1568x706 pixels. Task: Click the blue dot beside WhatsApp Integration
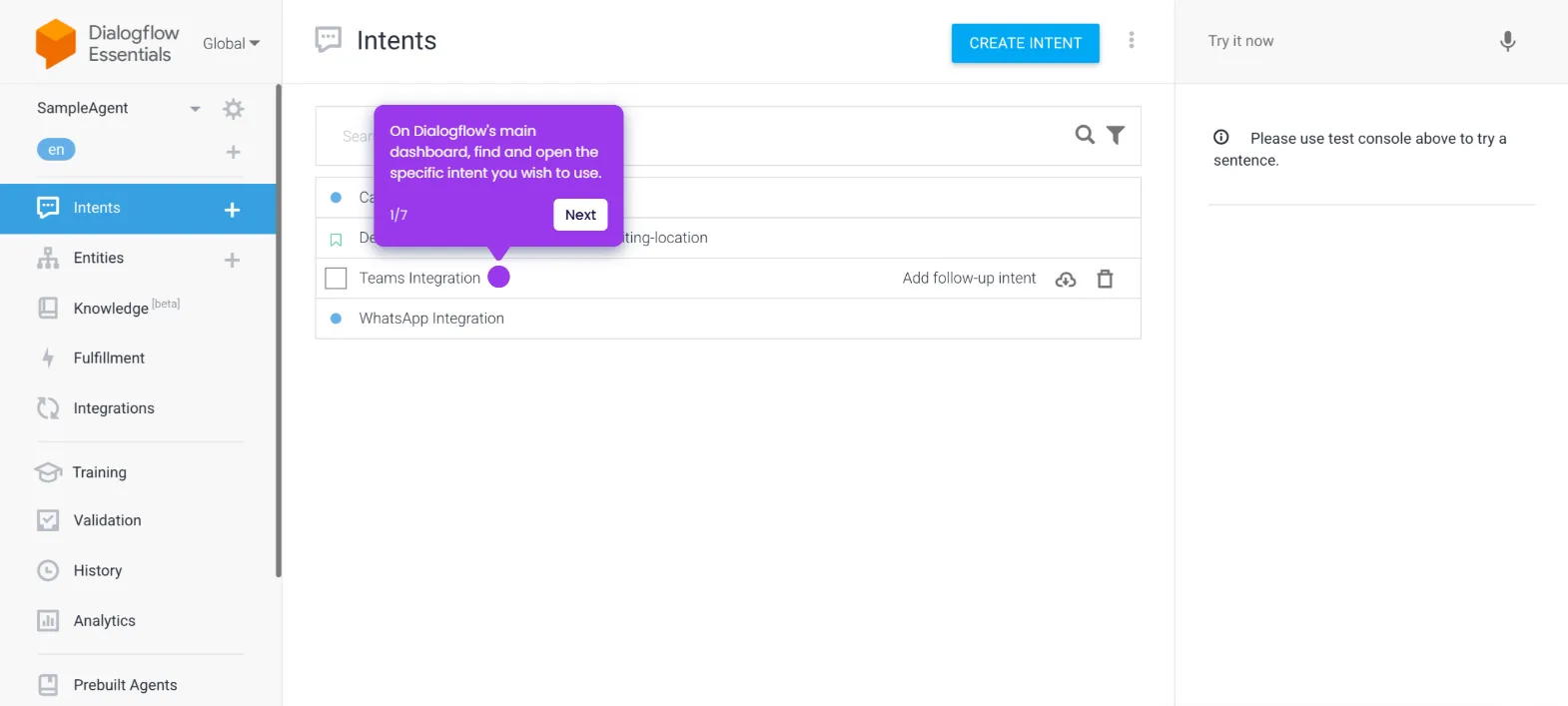coord(336,319)
